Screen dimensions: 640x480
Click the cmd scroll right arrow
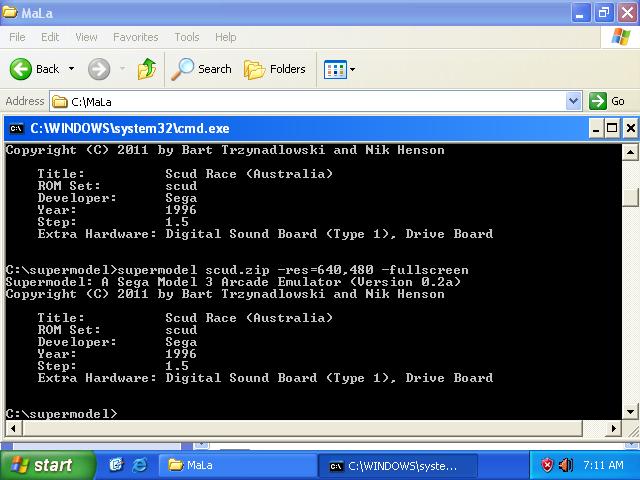[x=613, y=429]
